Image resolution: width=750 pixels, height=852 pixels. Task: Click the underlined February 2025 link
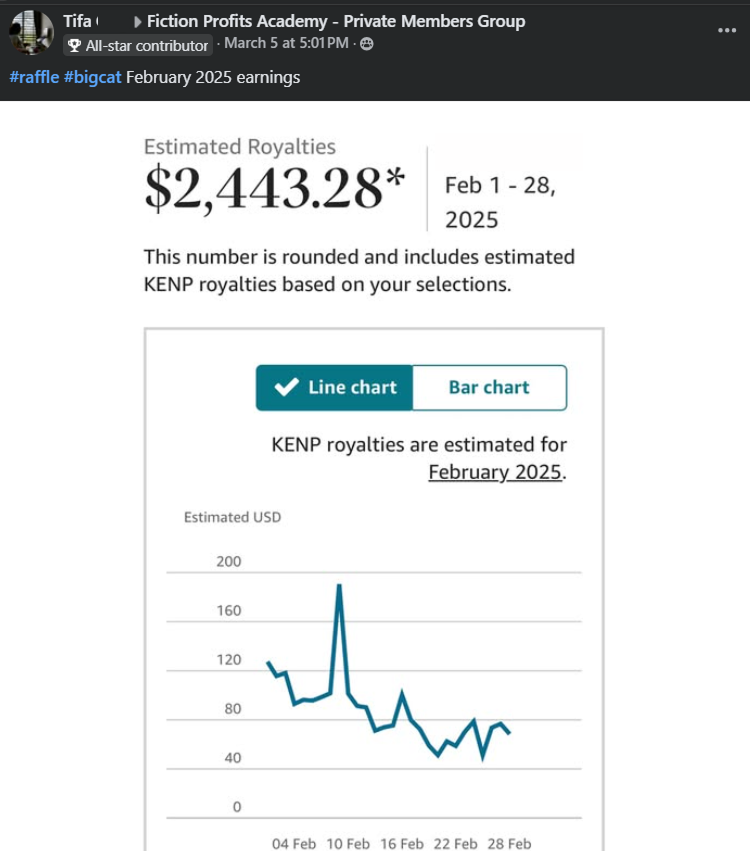click(x=495, y=472)
